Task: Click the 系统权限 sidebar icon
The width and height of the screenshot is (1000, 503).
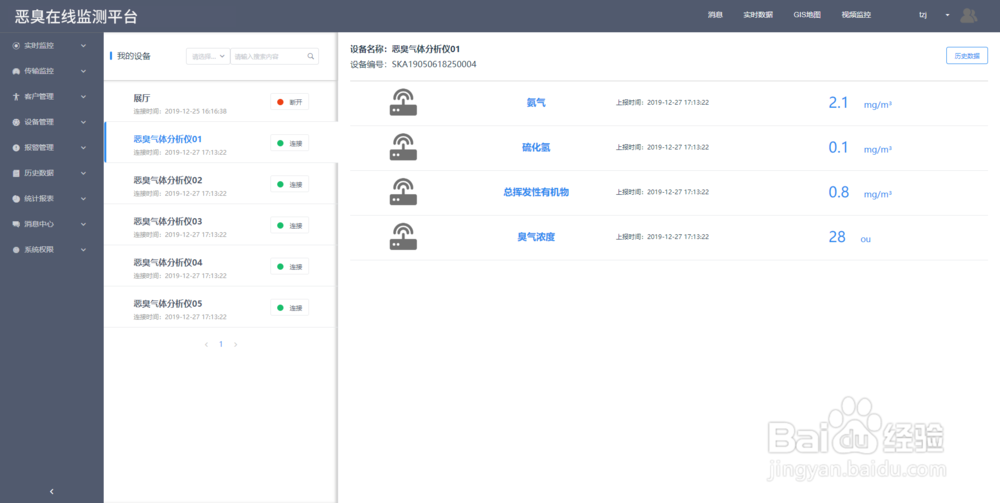Action: pyautogui.click(x=17, y=250)
